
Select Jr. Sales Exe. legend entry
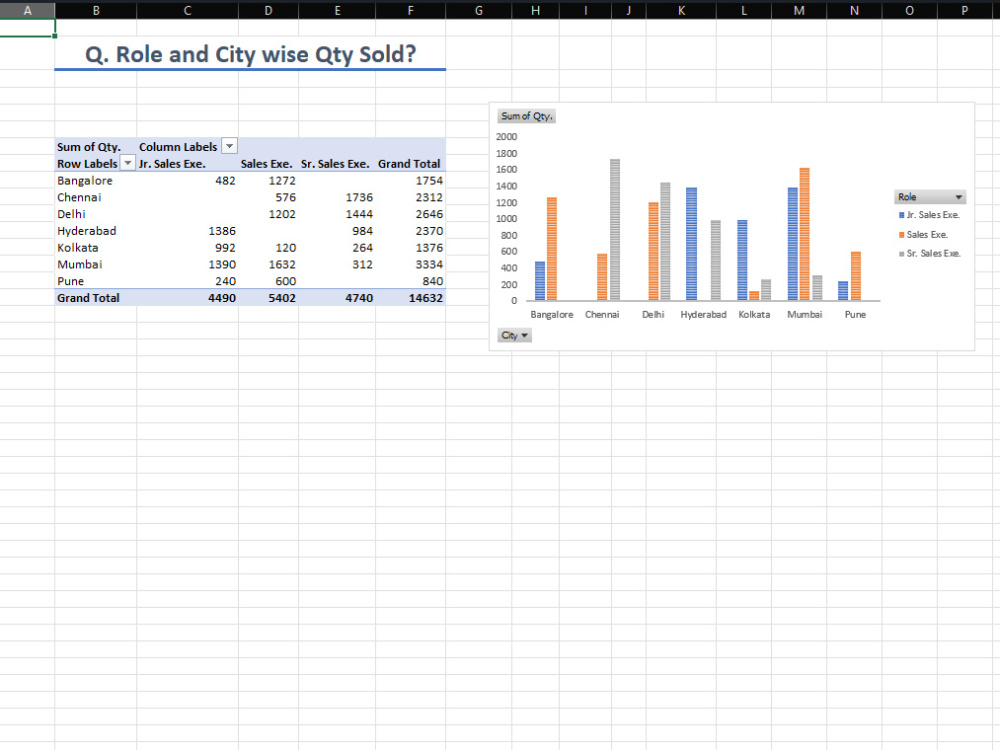(929, 215)
